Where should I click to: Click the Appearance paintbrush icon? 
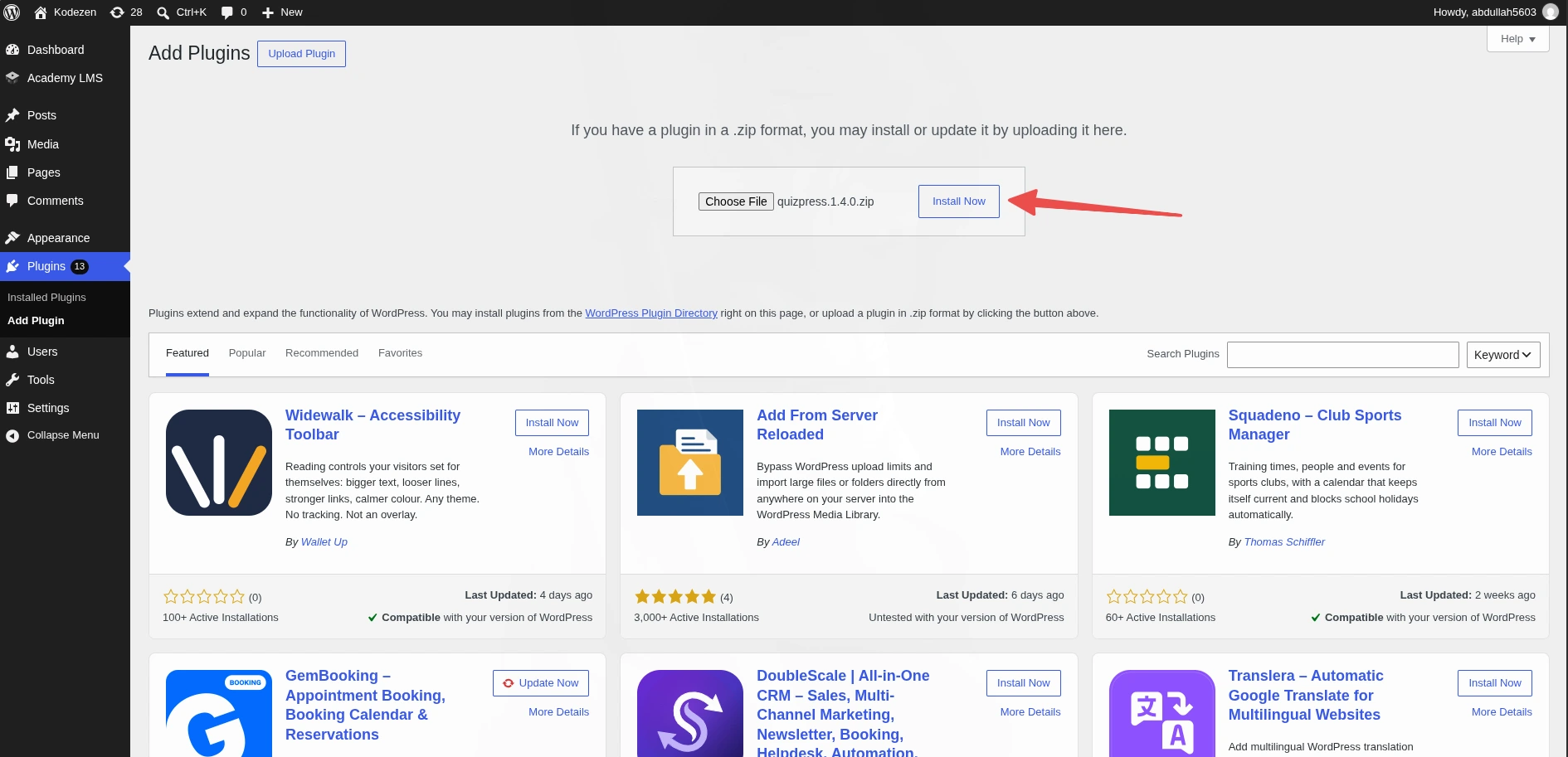[12, 238]
